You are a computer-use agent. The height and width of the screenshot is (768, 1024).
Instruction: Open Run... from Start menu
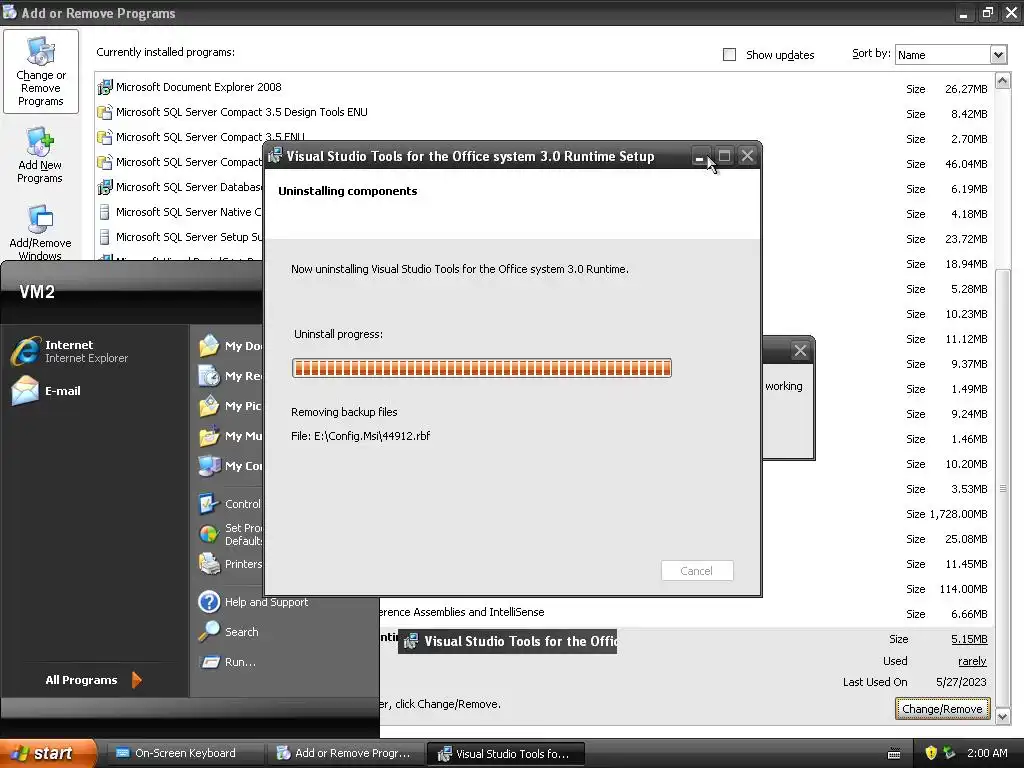(227, 662)
